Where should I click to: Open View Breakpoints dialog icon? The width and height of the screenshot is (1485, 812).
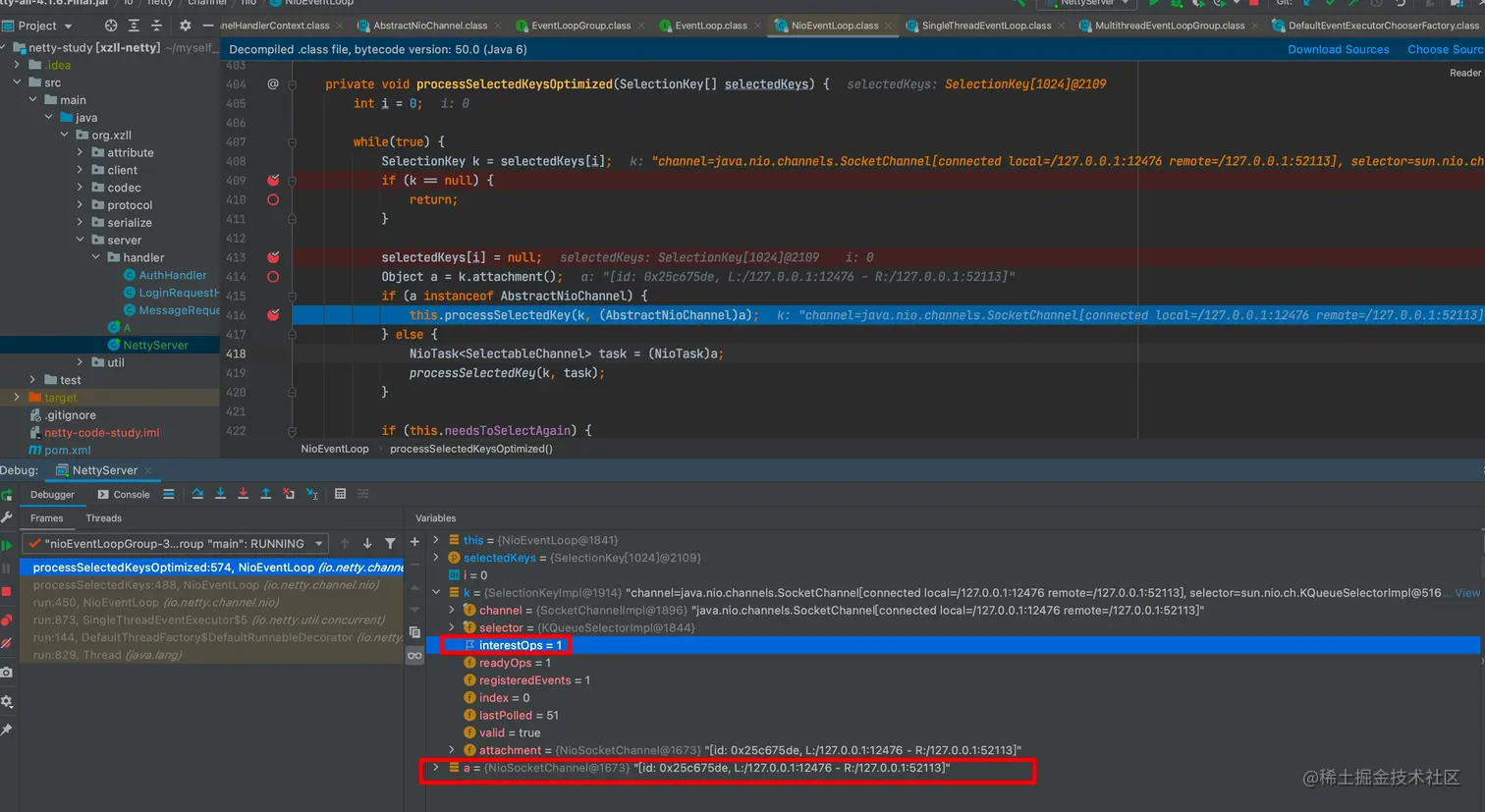7,620
